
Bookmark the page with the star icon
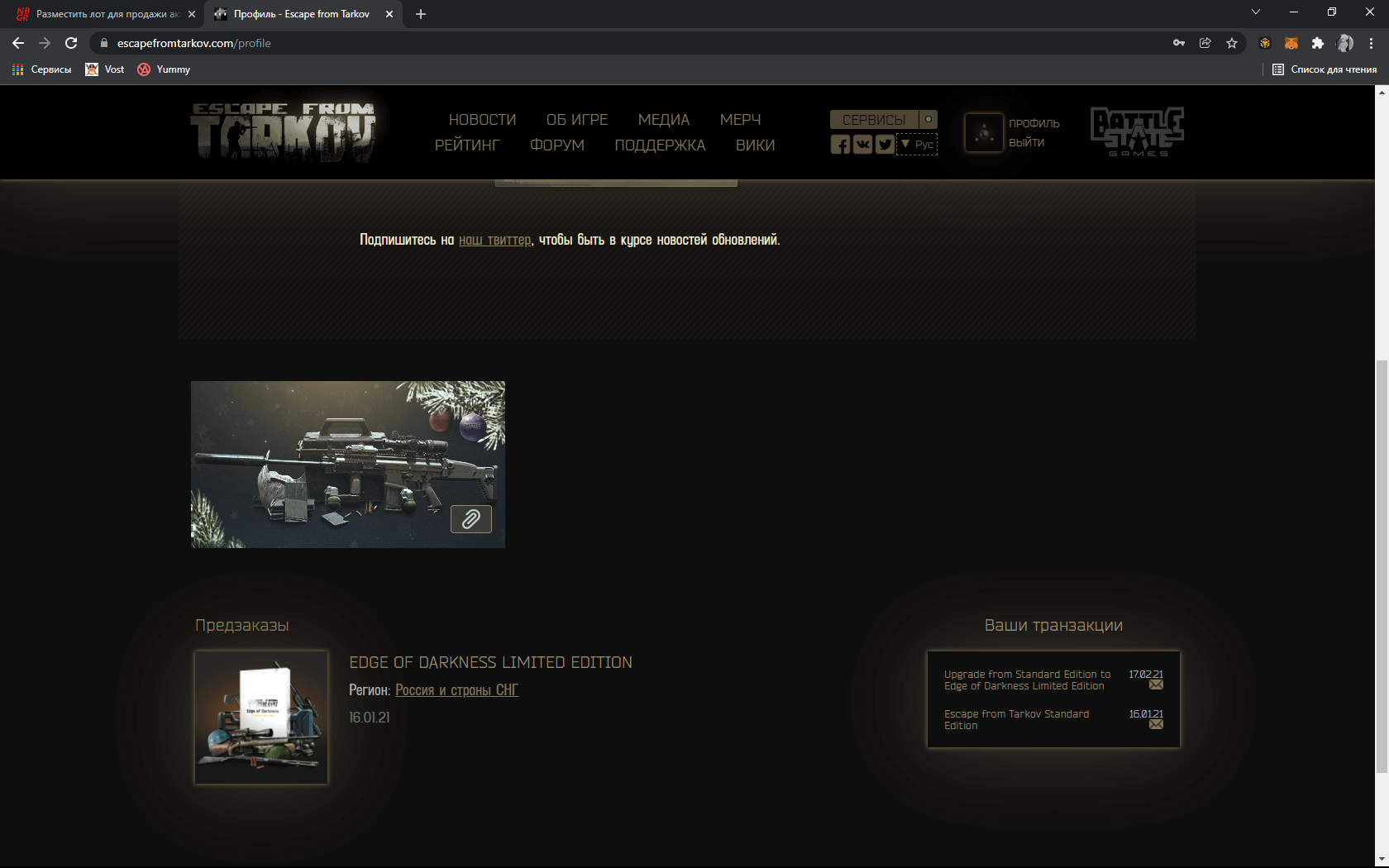(1232, 43)
